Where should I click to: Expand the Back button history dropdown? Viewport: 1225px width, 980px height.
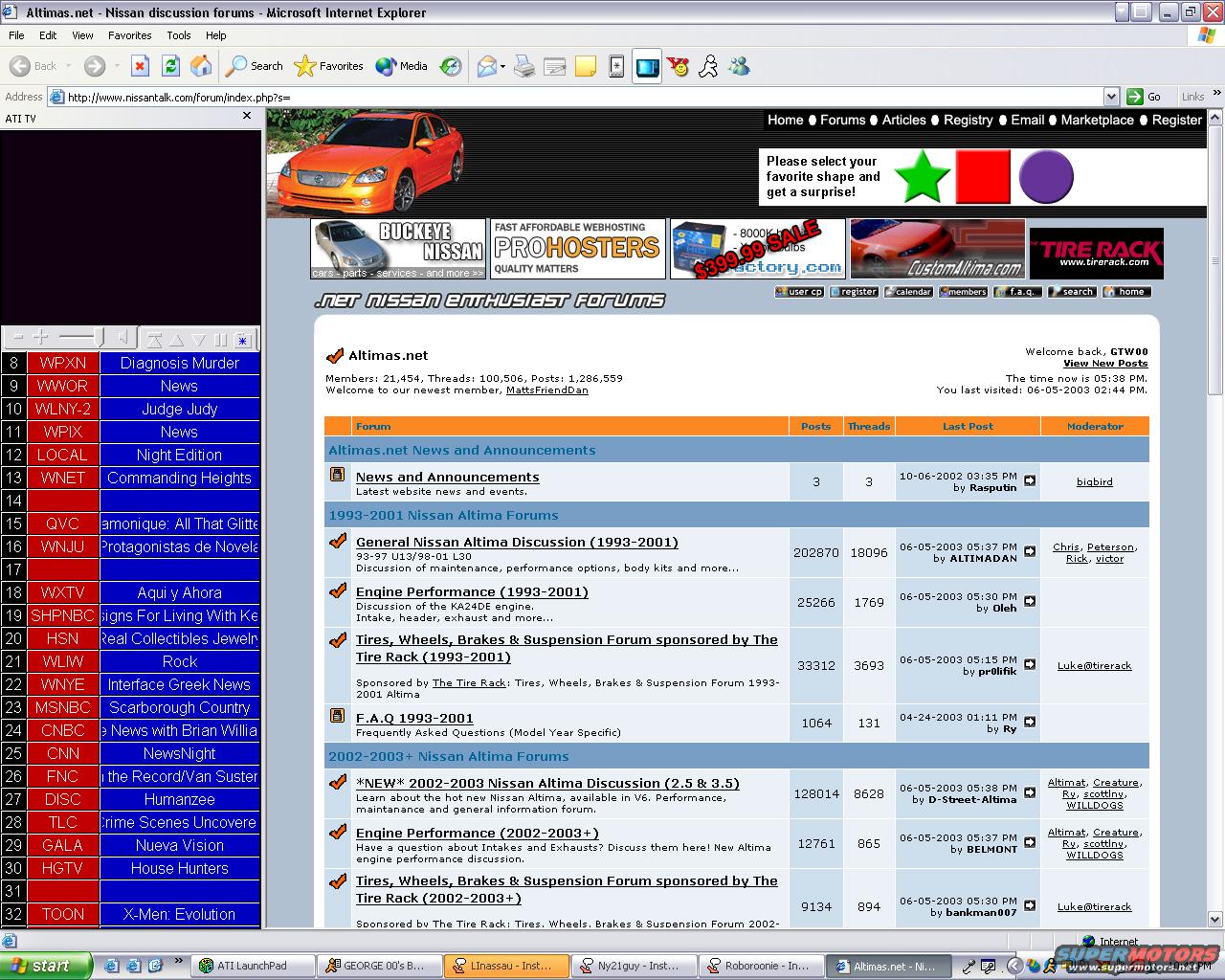[x=68, y=67]
